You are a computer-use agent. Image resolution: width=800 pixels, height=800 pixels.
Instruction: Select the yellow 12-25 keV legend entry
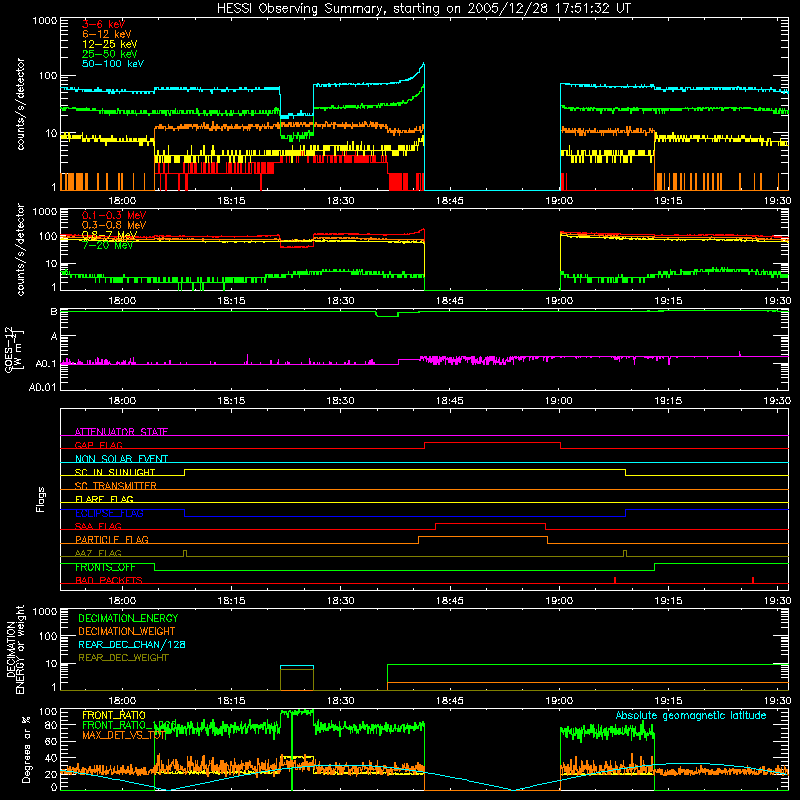click(x=110, y=44)
